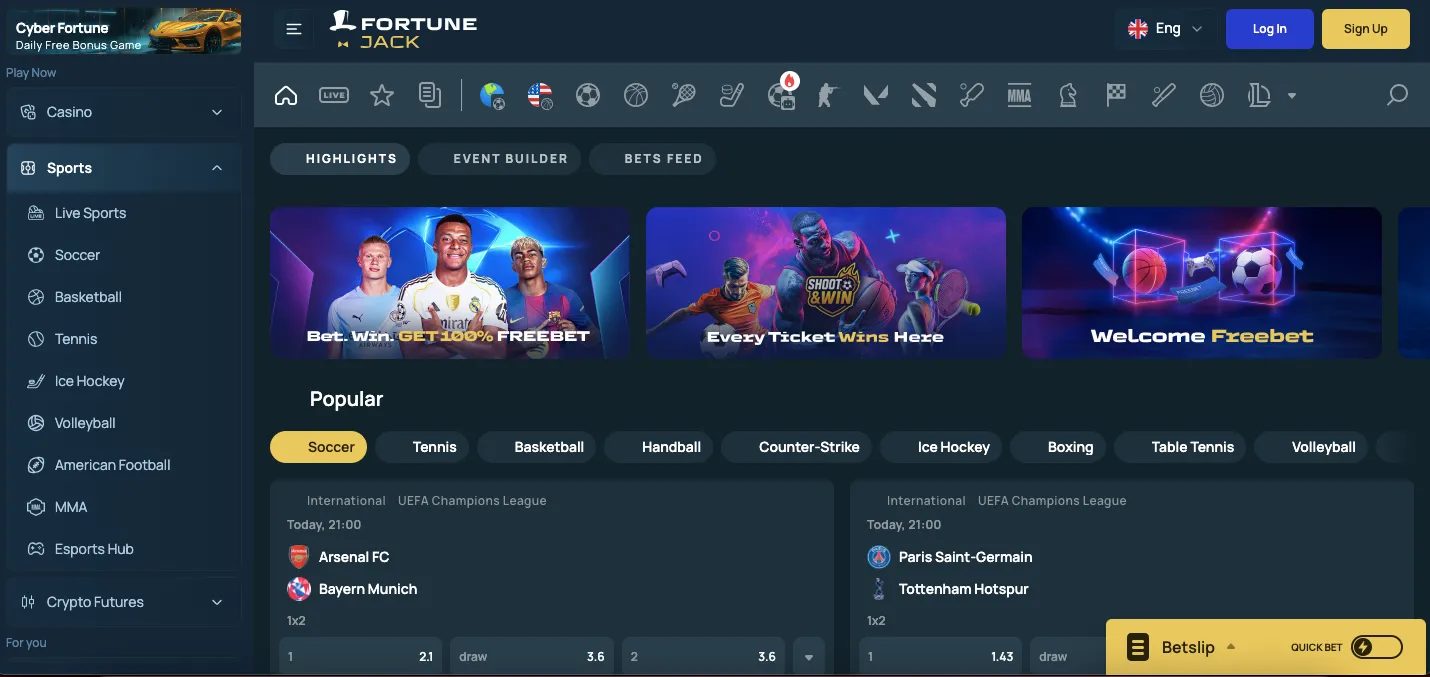Open the Eng language dropdown

point(1164,29)
